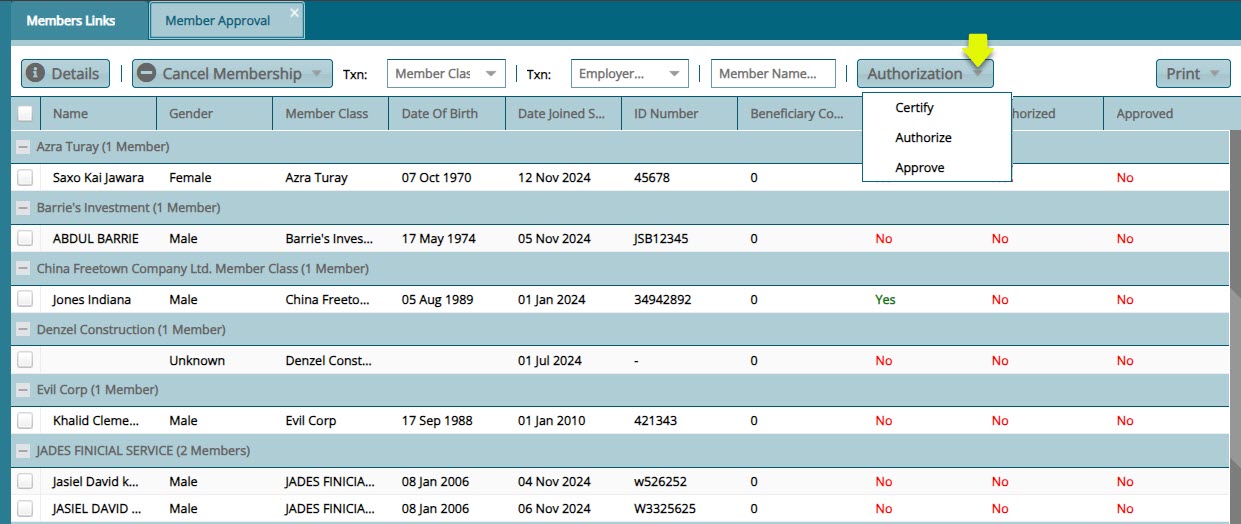Open the Details info button

click(66, 73)
